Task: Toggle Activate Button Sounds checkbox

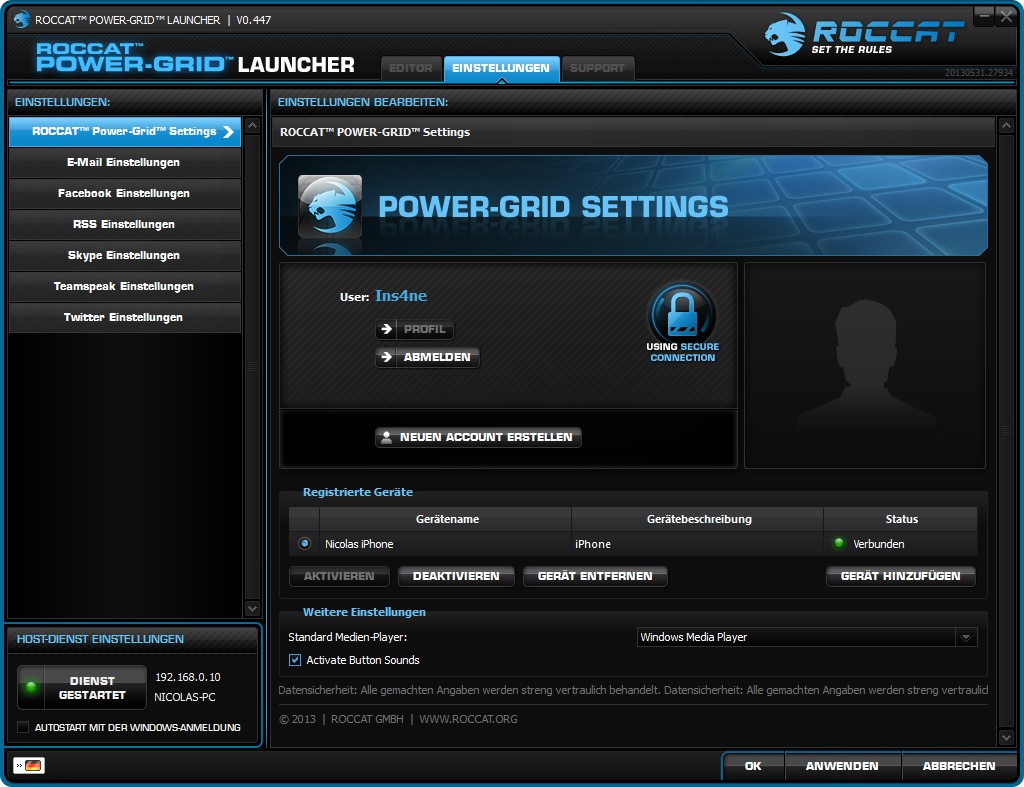Action: click(295, 660)
